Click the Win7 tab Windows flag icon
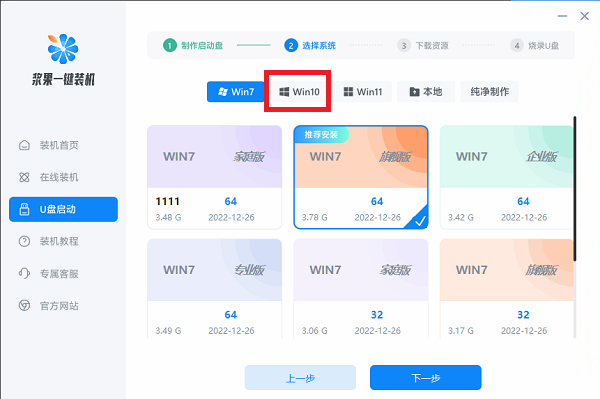Viewport: 600px width, 399px height. coord(223,92)
